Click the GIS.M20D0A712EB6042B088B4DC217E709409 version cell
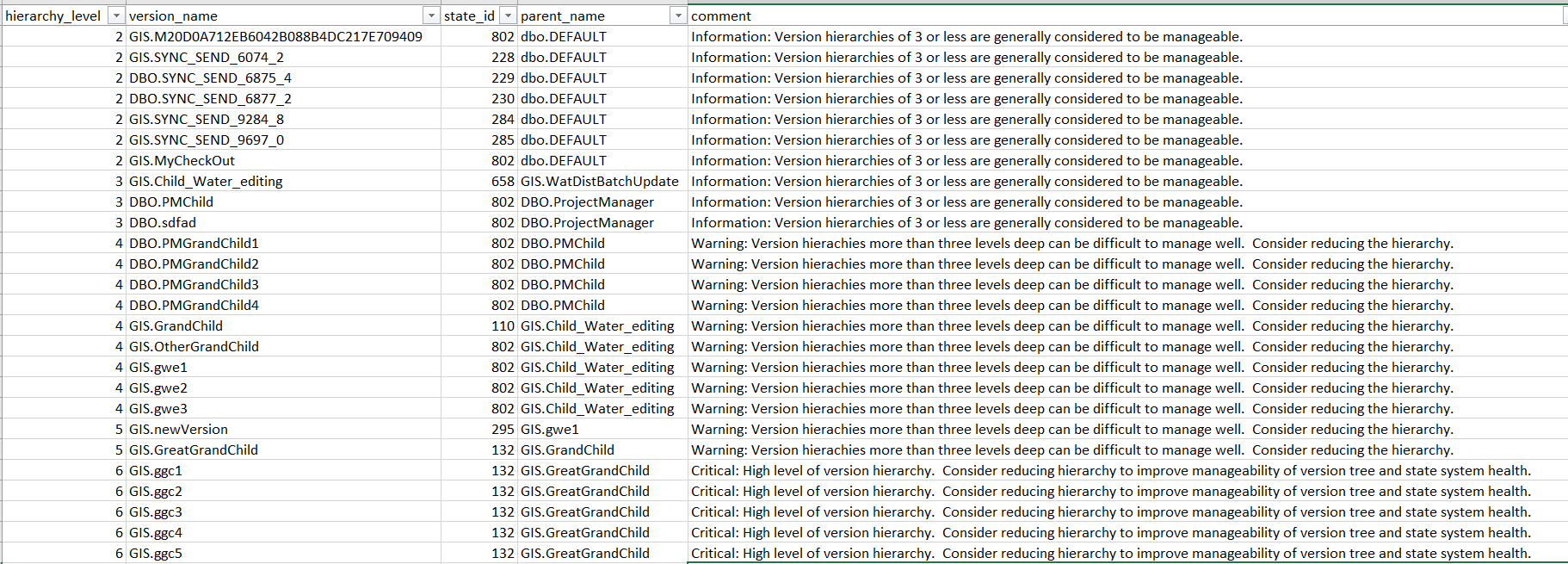The width and height of the screenshot is (1568, 564). click(x=283, y=36)
